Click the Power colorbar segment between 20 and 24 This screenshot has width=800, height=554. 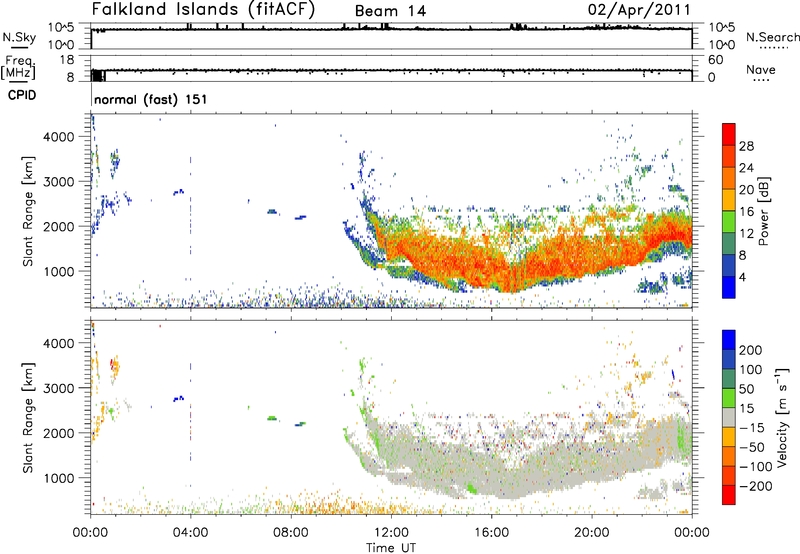point(729,179)
